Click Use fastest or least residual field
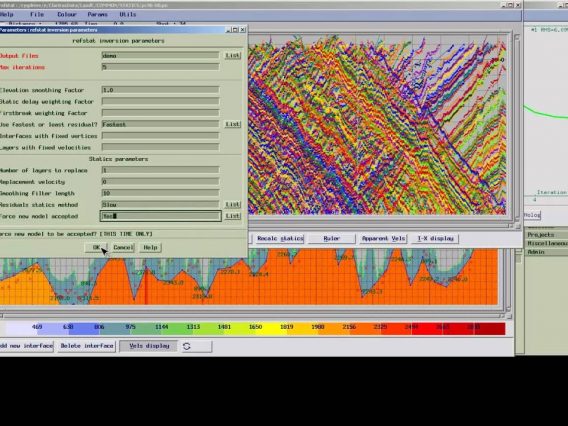The image size is (568, 426). [160, 124]
